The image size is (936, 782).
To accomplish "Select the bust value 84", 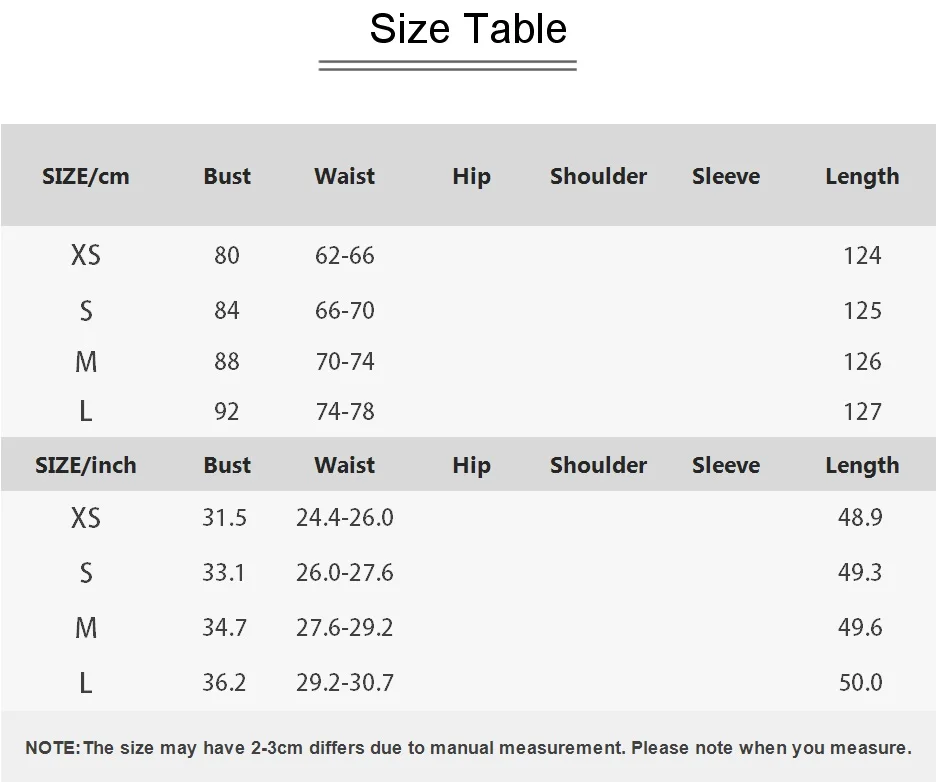I will pyautogui.click(x=227, y=310).
